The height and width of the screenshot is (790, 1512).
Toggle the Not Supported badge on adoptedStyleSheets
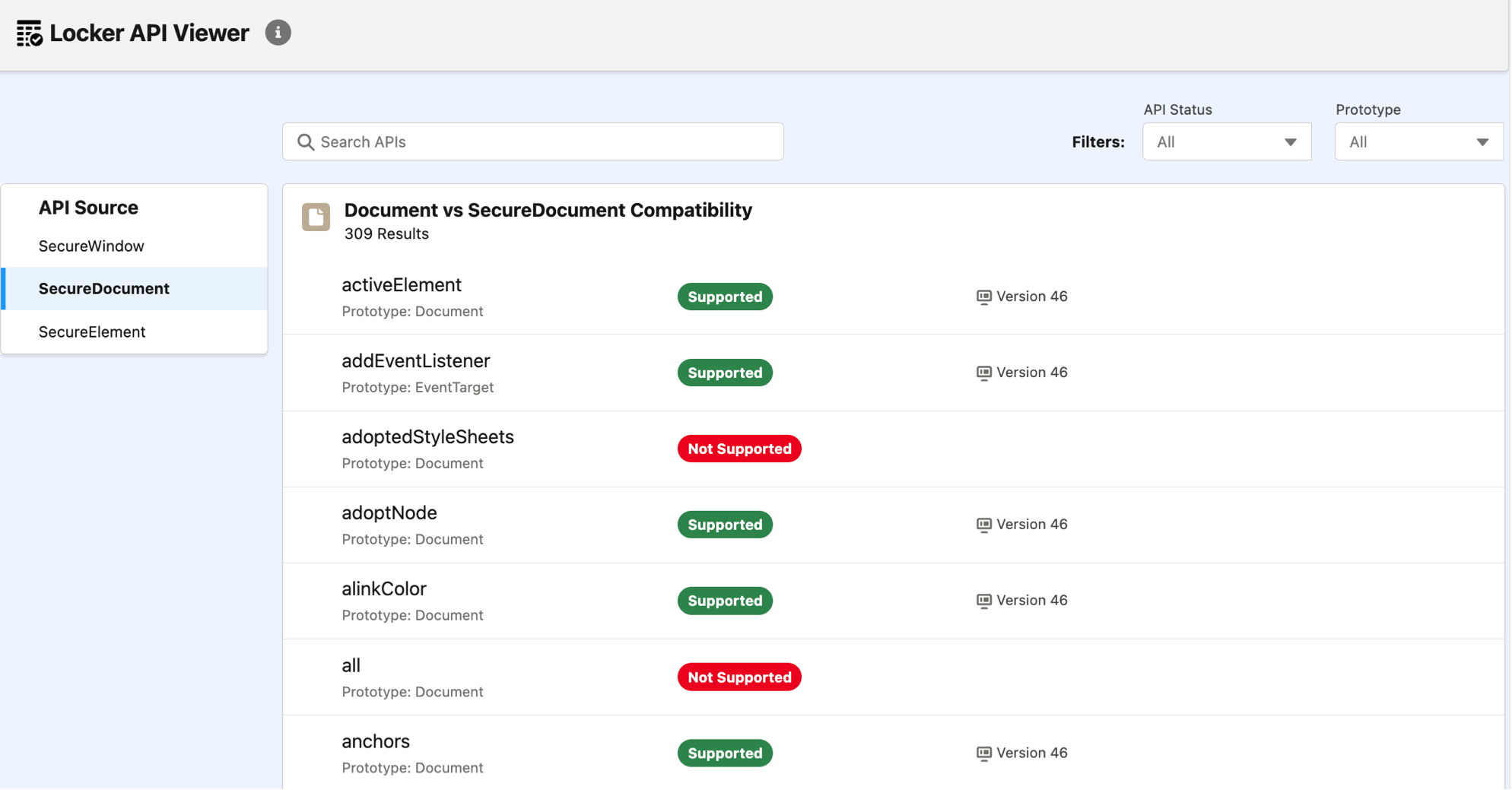[739, 449]
